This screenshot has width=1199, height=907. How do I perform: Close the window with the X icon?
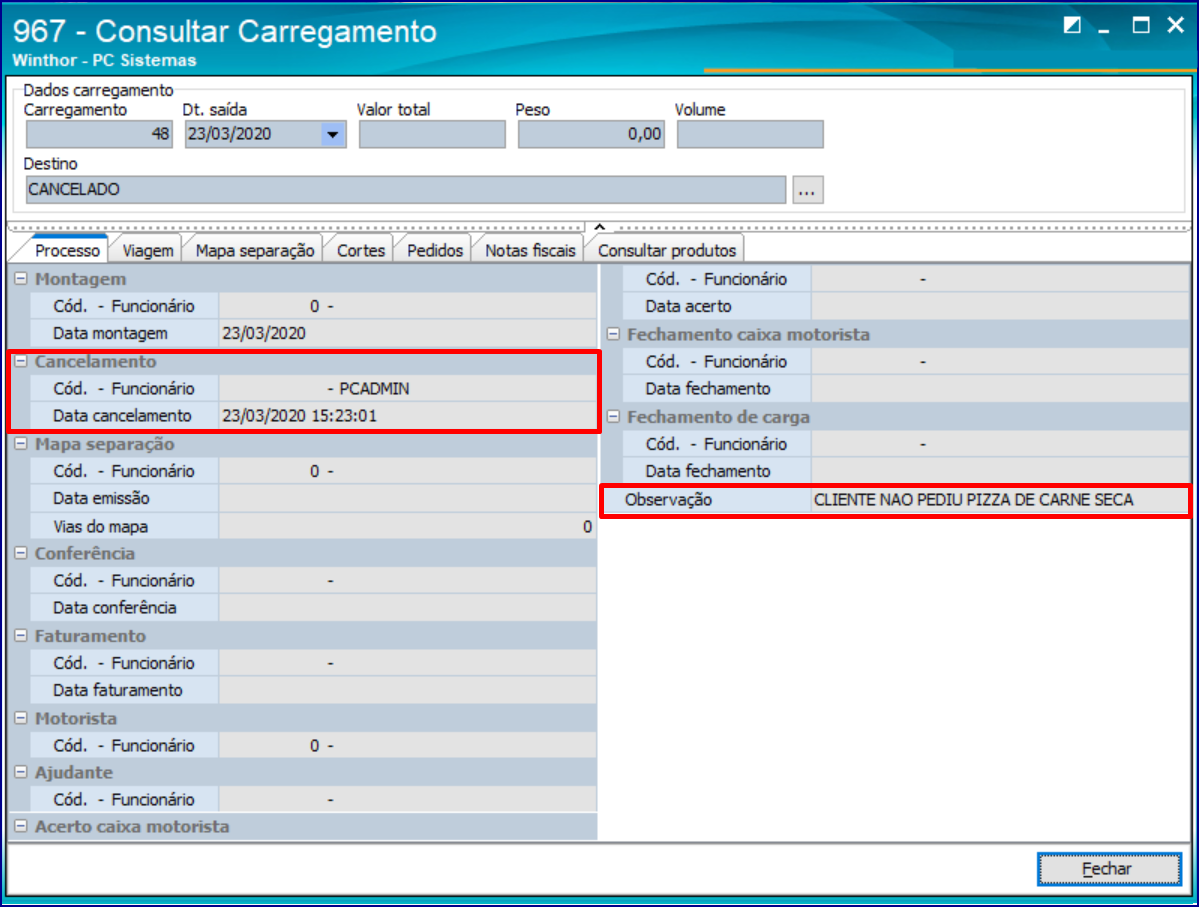[x=1175, y=25]
